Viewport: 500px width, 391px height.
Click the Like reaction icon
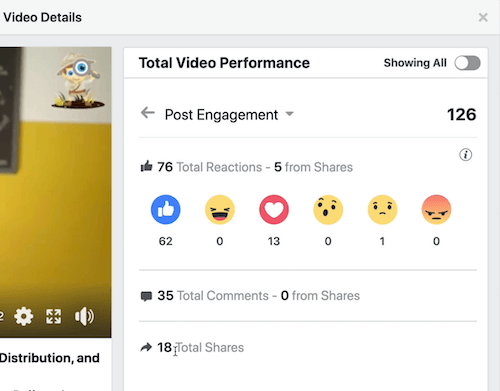(166, 210)
